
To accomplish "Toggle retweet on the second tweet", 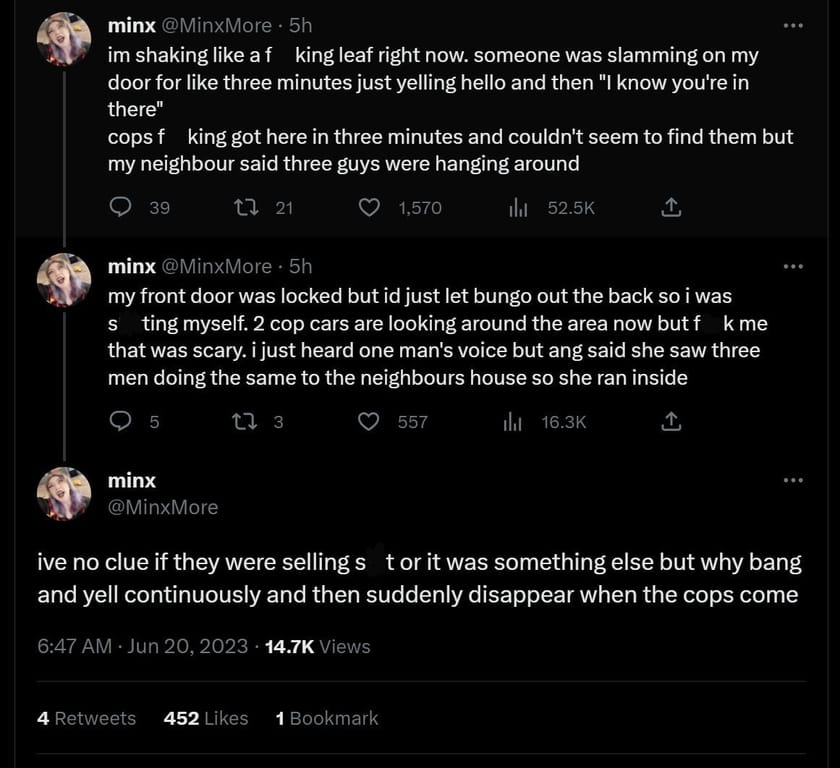I will tap(244, 421).
